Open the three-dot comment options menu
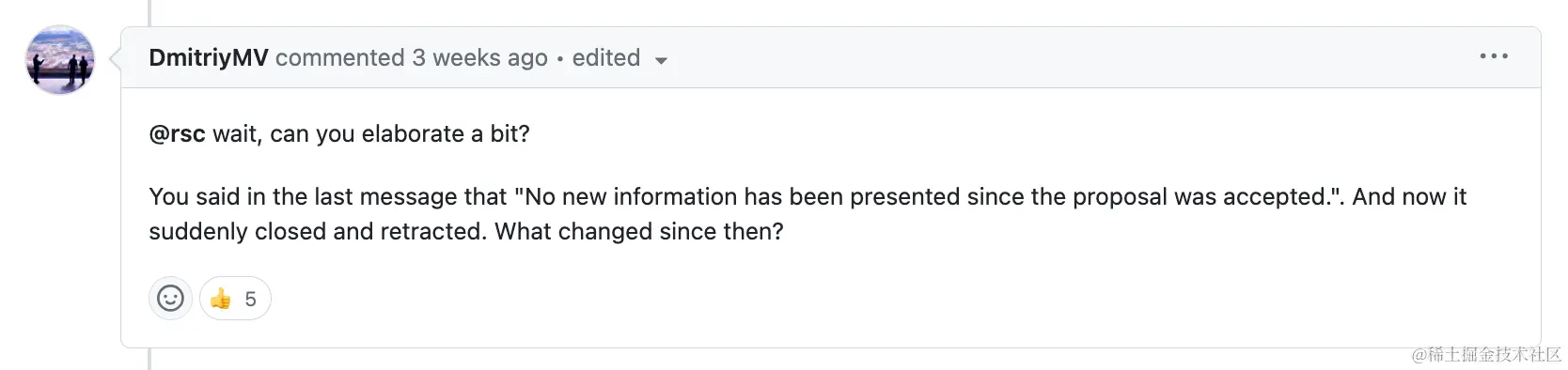The image size is (1568, 370). coord(1494,56)
